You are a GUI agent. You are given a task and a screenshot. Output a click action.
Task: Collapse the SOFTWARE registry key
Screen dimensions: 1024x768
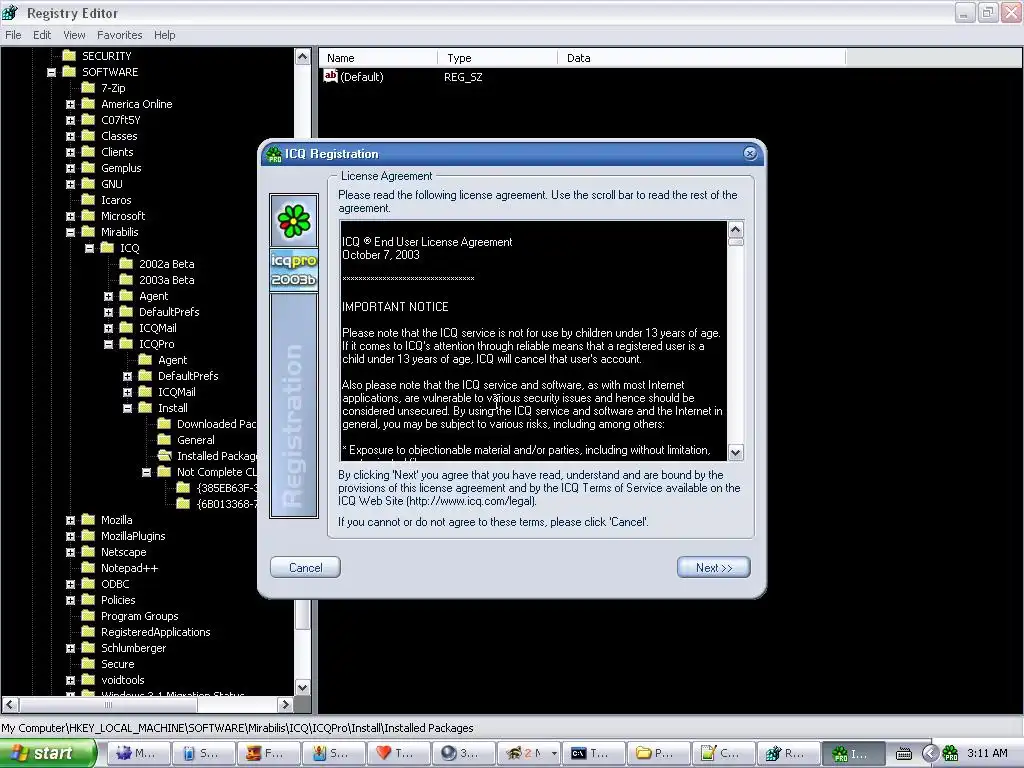[x=52, y=72]
